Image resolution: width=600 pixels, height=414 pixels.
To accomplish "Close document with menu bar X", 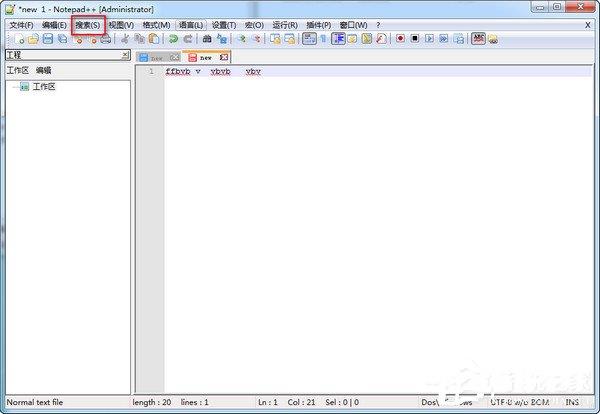I will pyautogui.click(x=588, y=25).
